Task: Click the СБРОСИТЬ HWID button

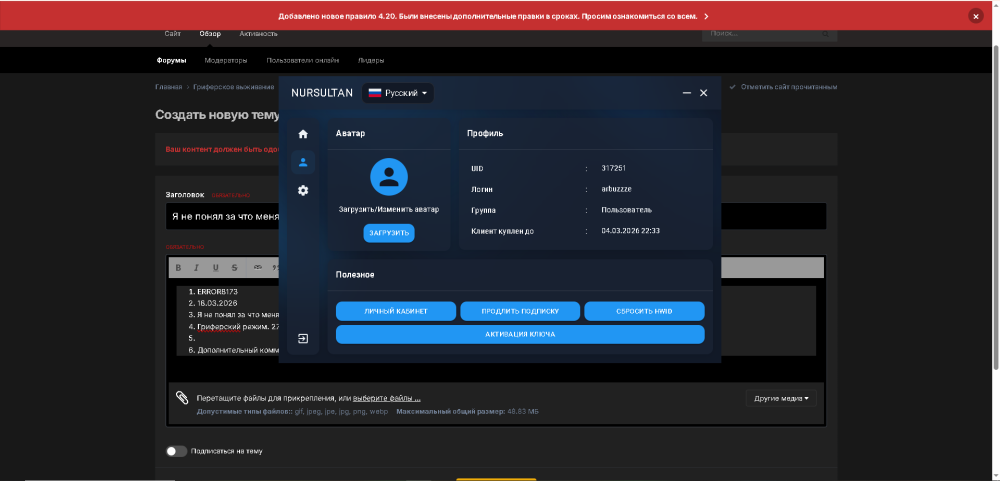Action: pyautogui.click(x=644, y=311)
